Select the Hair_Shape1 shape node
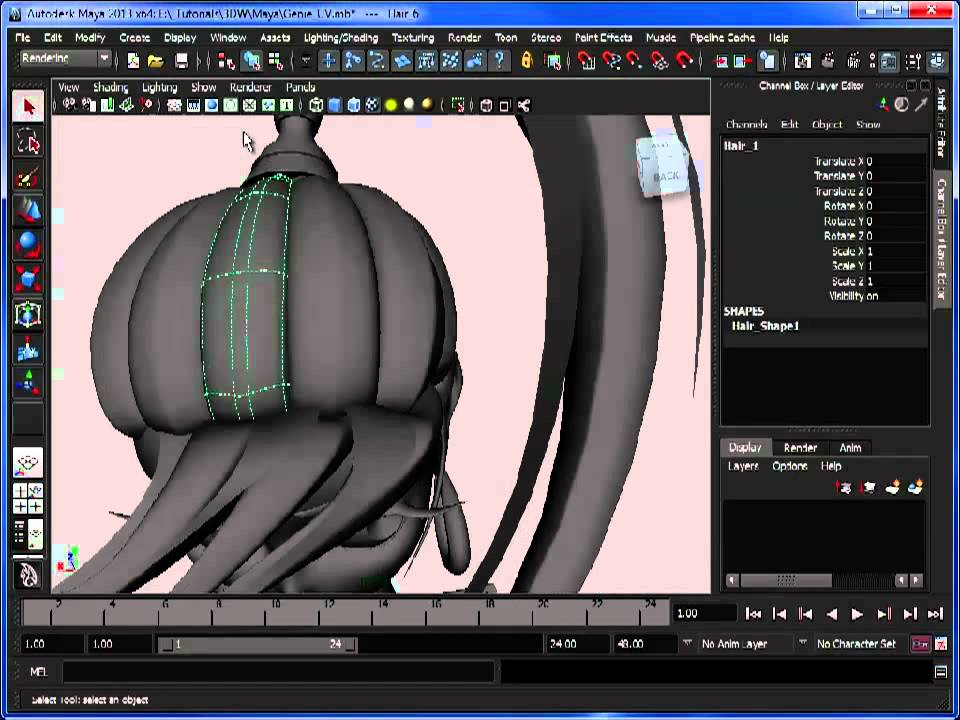This screenshot has width=960, height=720. coord(765,326)
